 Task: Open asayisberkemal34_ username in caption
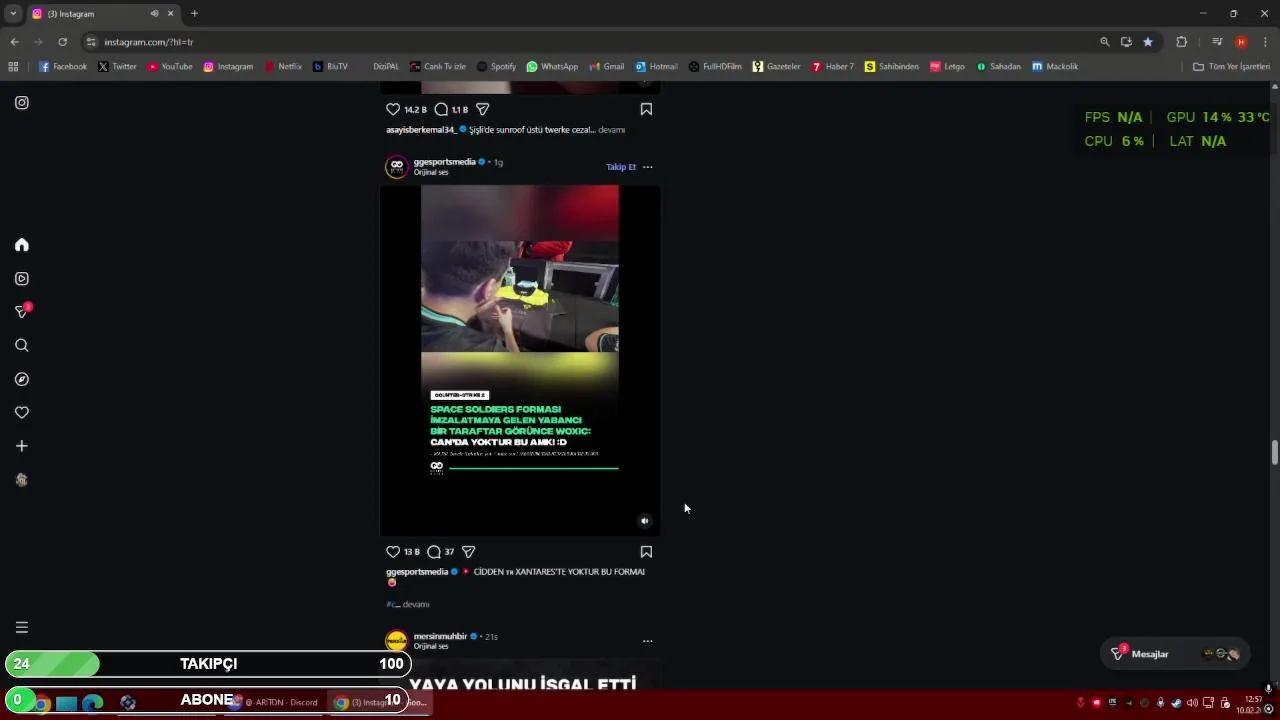coord(421,130)
